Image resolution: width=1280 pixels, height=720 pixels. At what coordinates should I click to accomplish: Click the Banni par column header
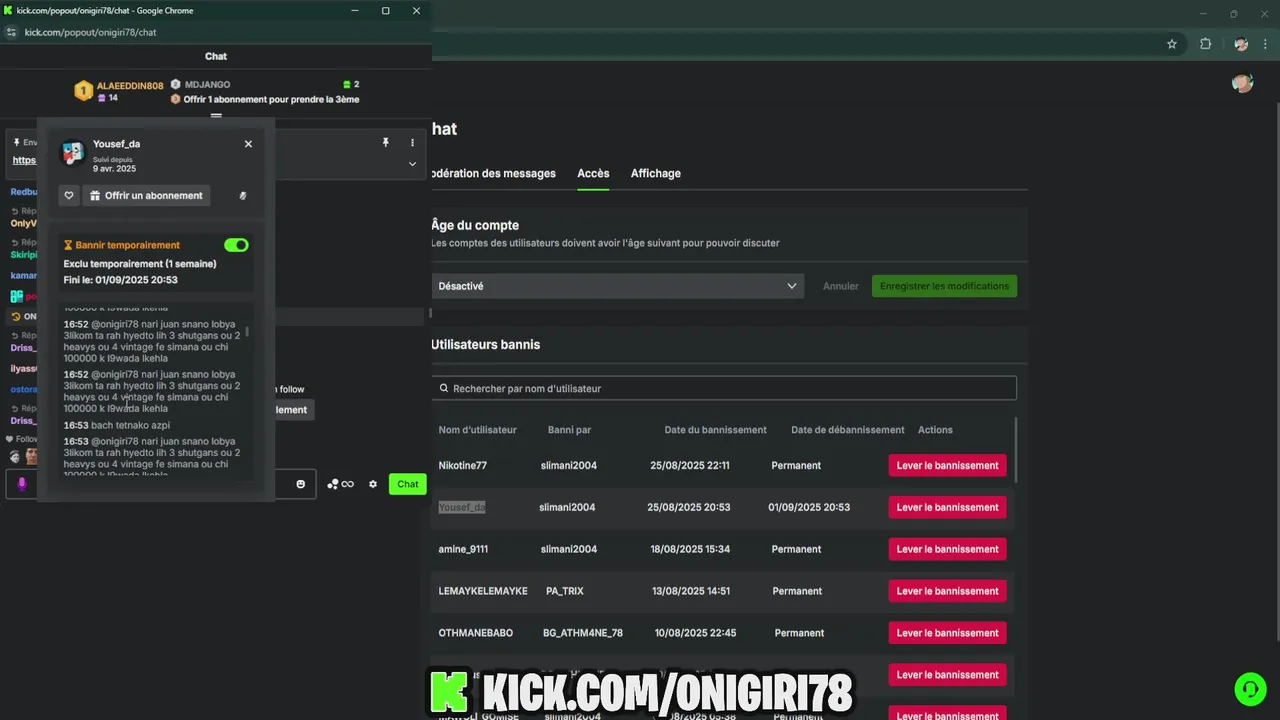(569, 430)
